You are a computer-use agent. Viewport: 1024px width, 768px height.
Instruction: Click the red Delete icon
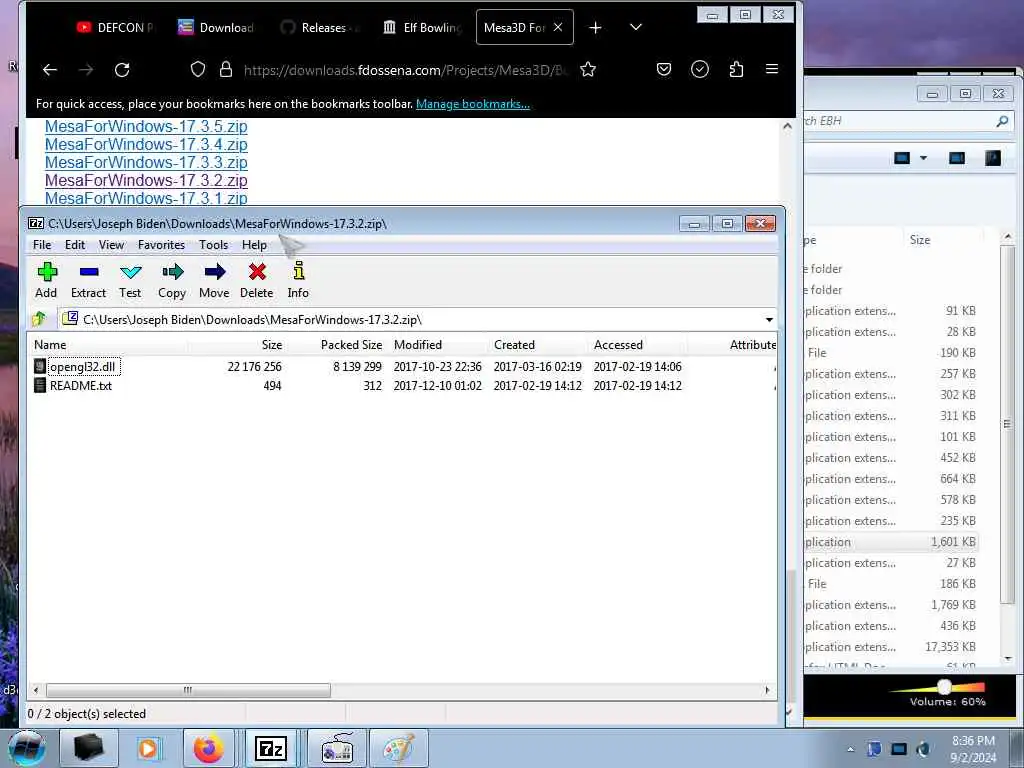(x=257, y=280)
